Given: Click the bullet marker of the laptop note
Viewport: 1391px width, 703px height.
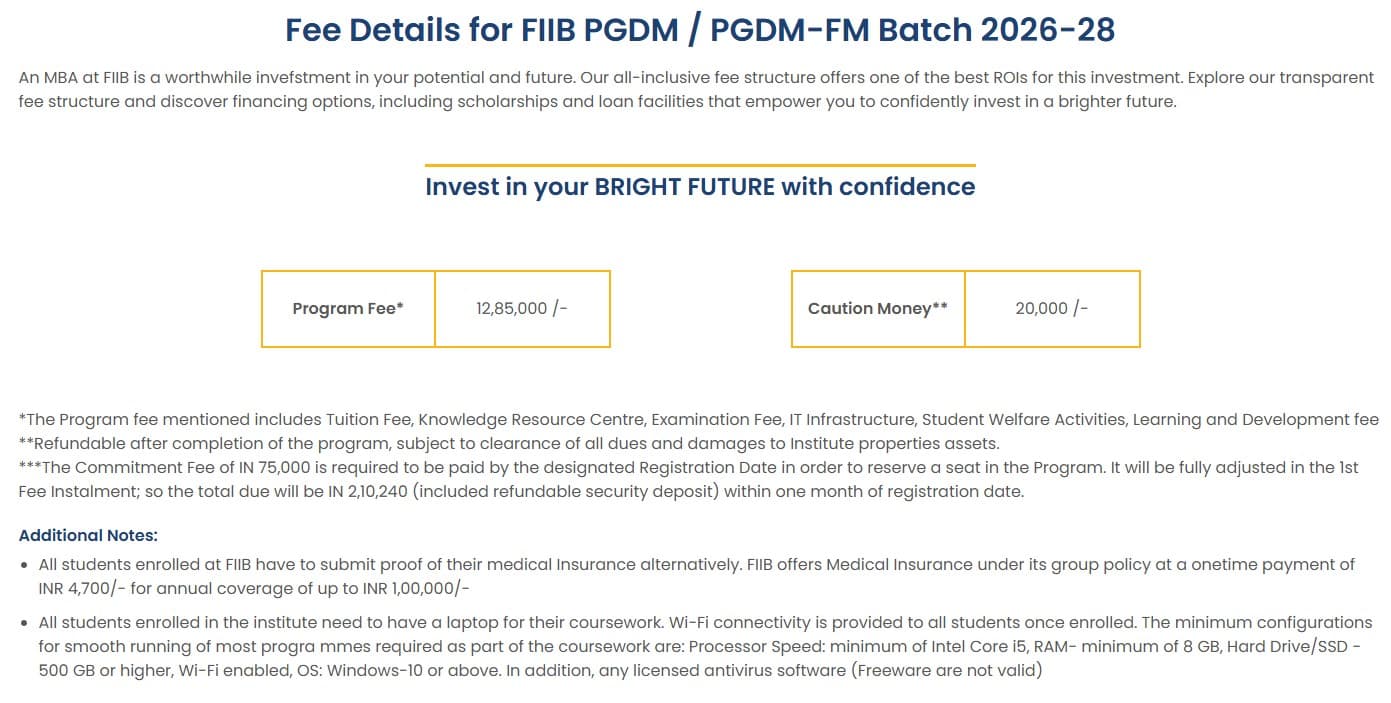Looking at the screenshot, I should tap(24, 623).
